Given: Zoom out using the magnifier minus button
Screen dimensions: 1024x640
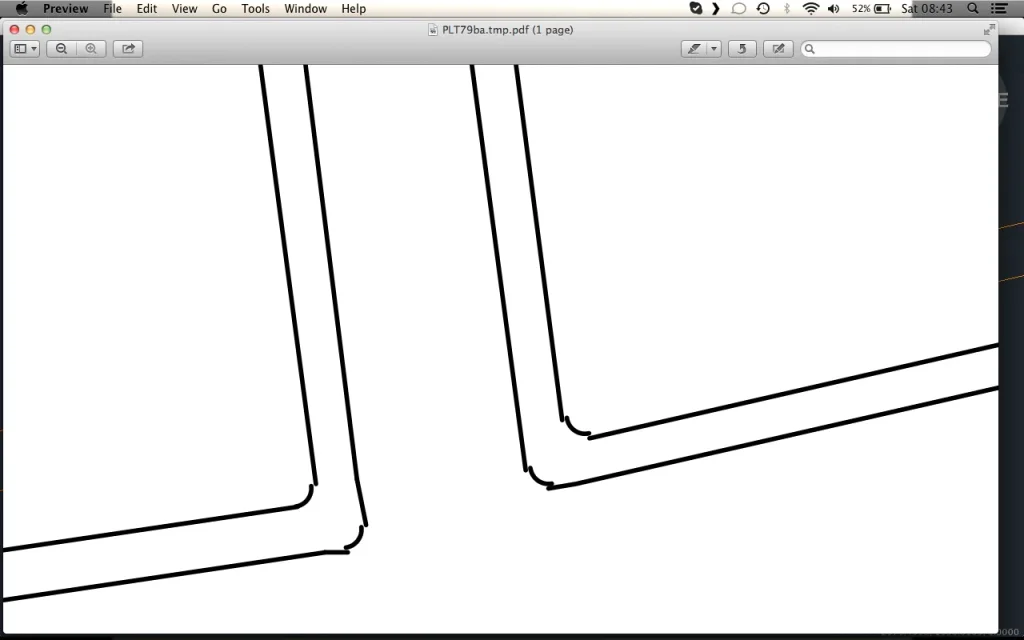Looking at the screenshot, I should [x=61, y=48].
